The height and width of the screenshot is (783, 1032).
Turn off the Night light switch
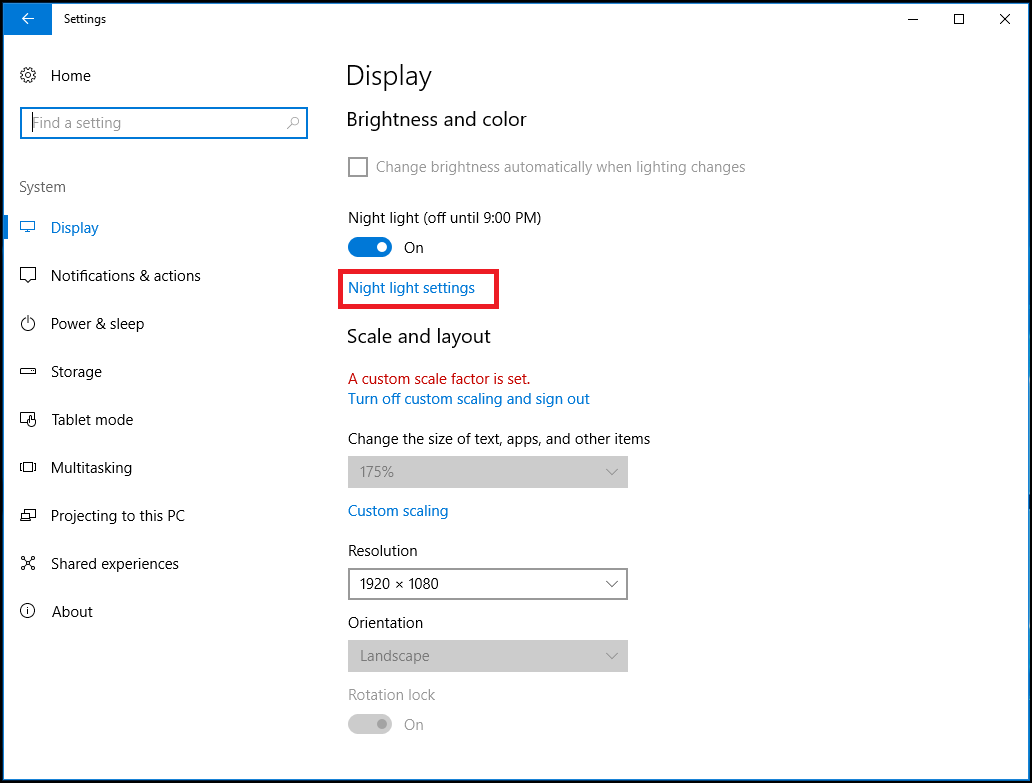tap(370, 247)
